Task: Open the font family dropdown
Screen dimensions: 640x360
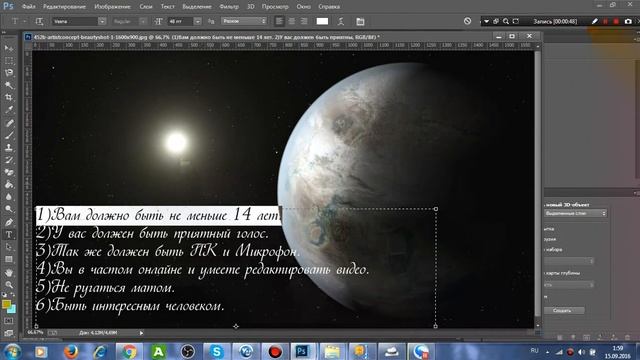Action: point(102,21)
